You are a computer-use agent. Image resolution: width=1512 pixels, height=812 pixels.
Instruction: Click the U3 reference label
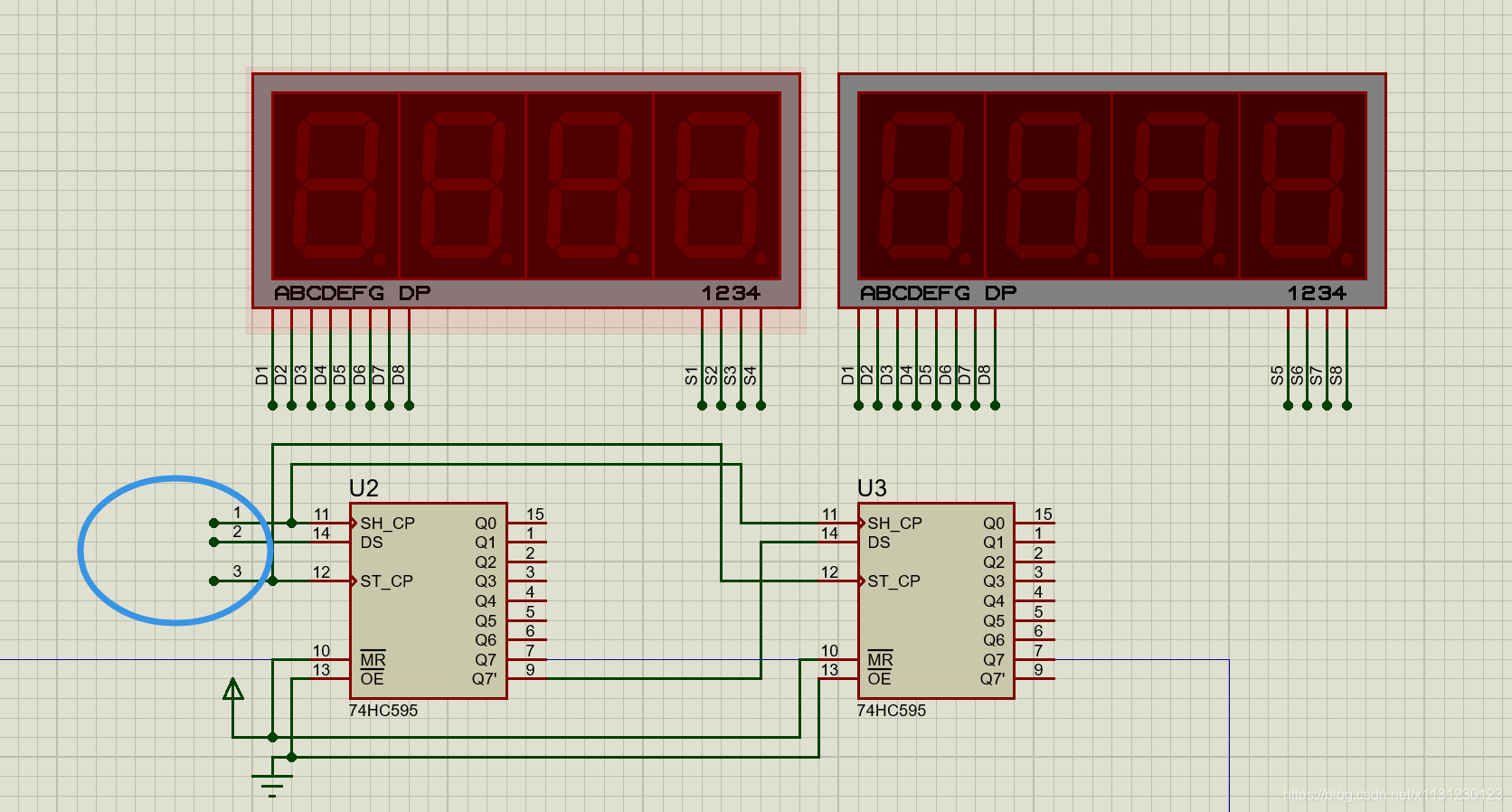[872, 488]
